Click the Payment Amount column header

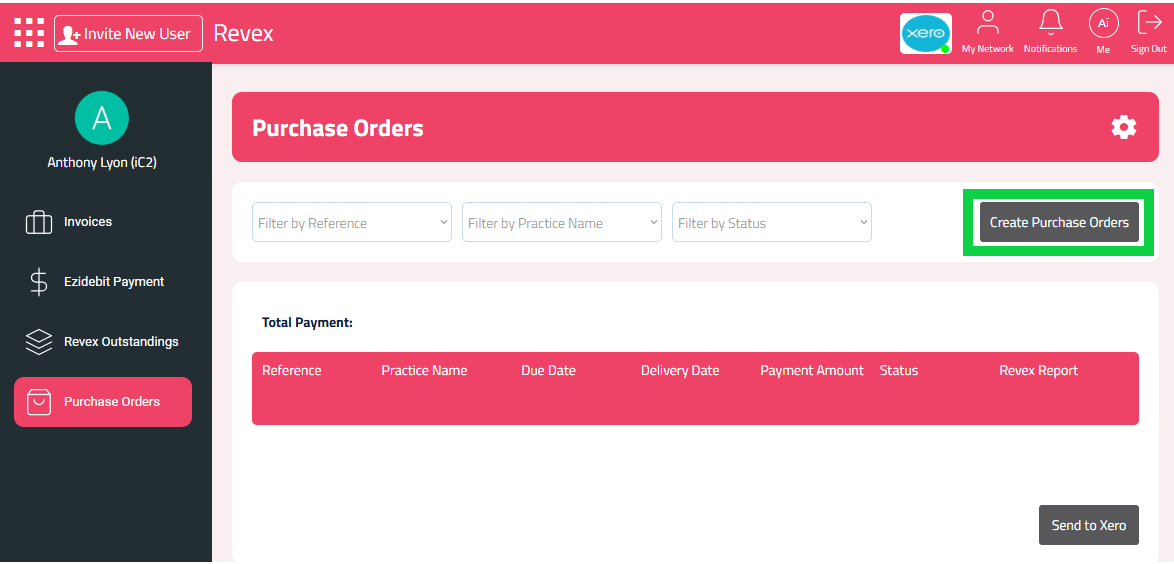pyautogui.click(x=812, y=371)
